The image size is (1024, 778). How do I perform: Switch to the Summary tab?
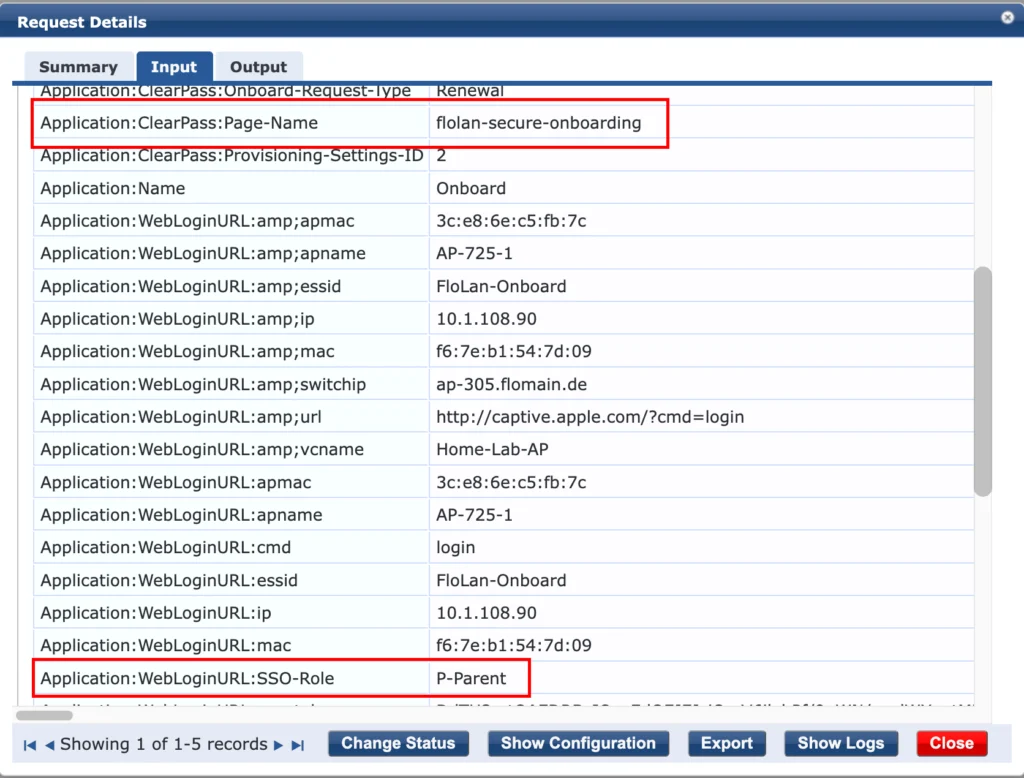pyautogui.click(x=78, y=66)
